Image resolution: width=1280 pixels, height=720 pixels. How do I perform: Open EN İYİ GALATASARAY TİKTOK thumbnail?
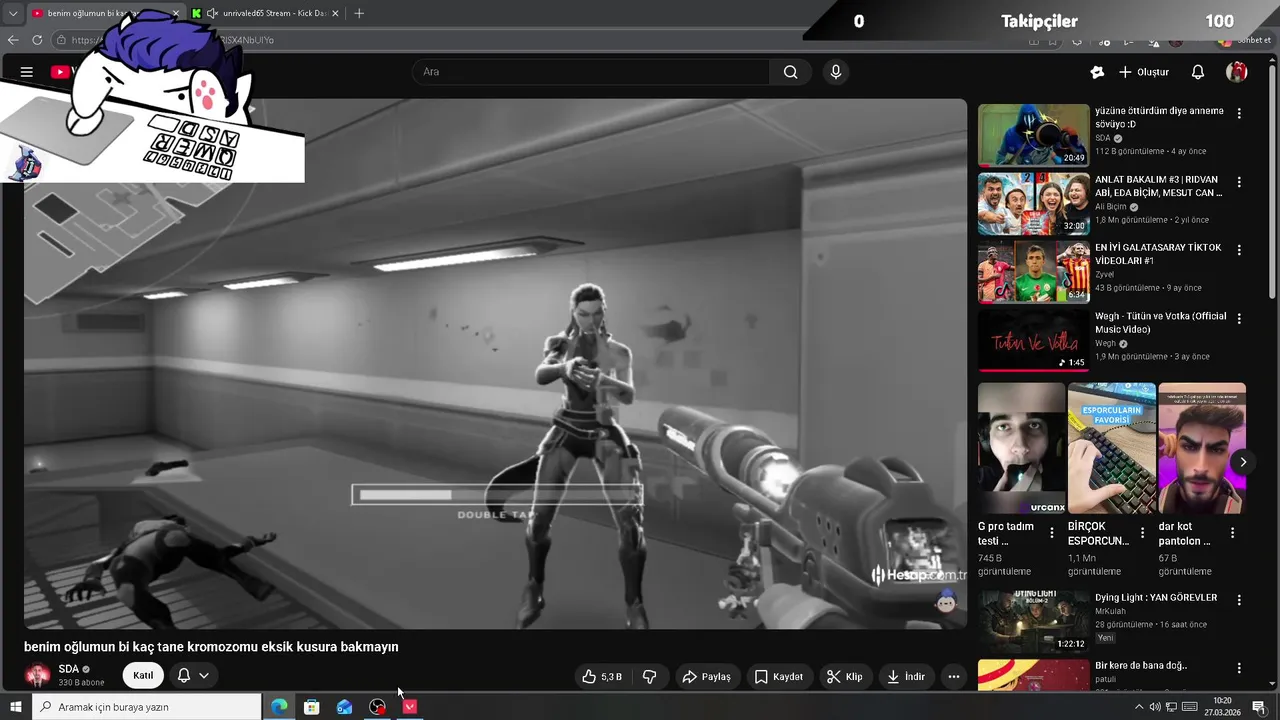pyautogui.click(x=1033, y=272)
